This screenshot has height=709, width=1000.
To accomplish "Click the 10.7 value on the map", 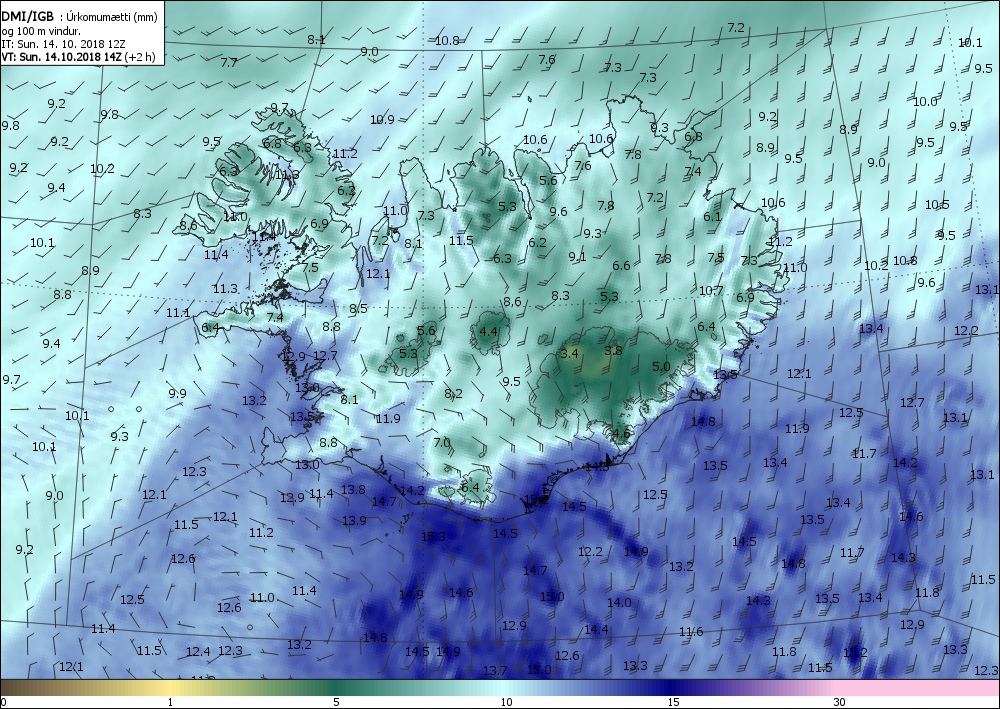I will coord(710,290).
